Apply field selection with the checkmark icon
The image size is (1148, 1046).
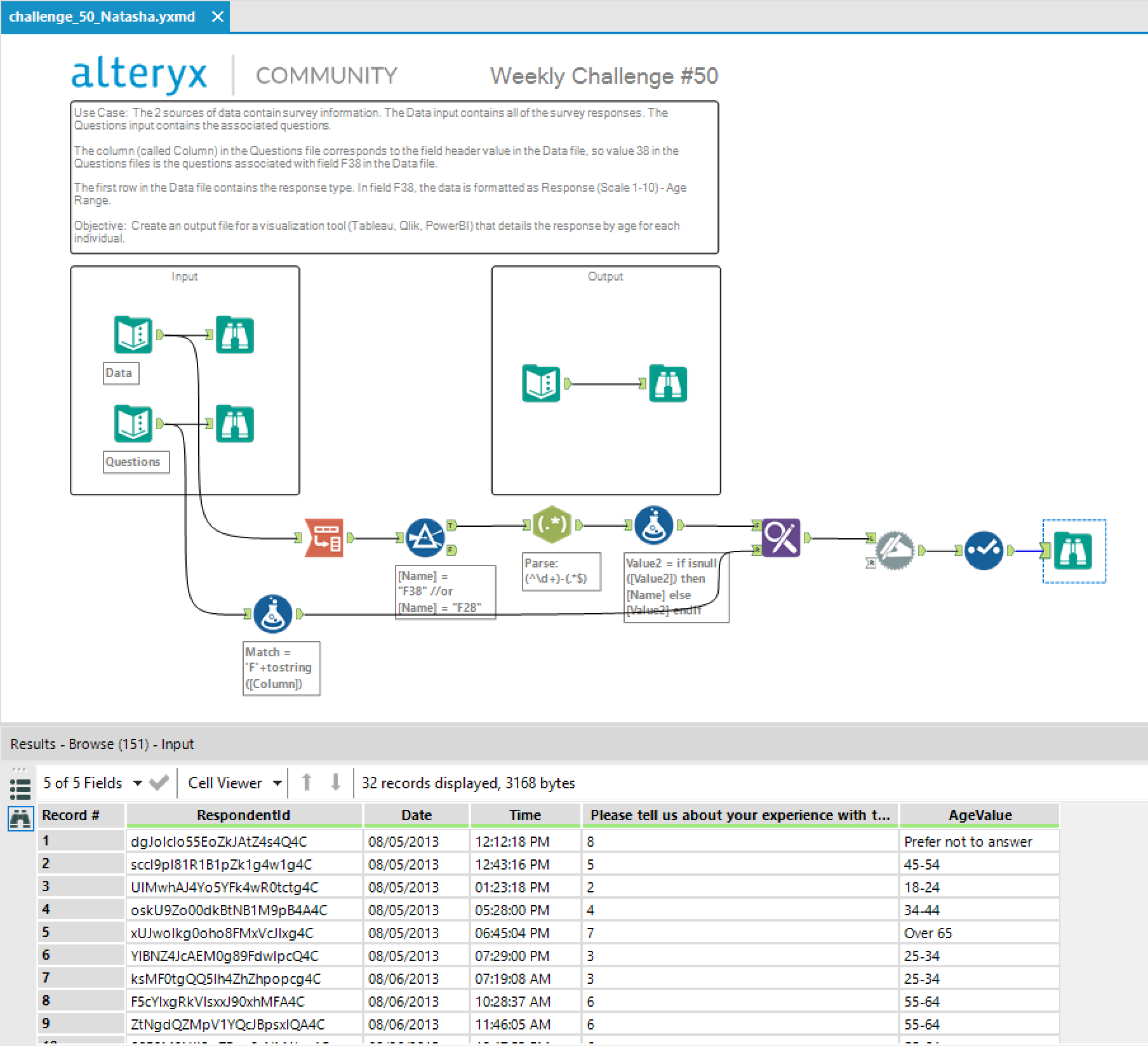(159, 783)
